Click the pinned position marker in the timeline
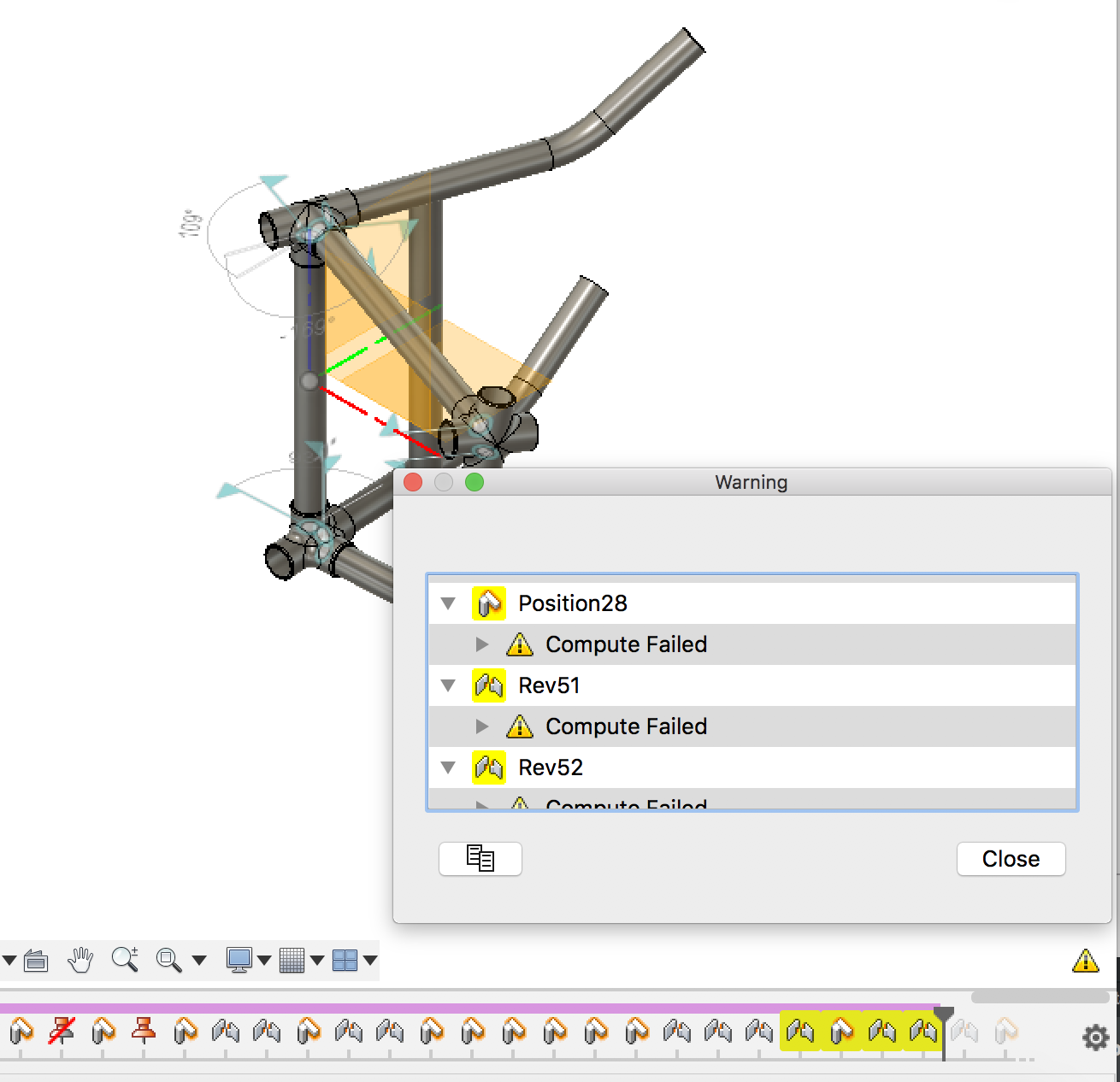This screenshot has height=1082, width=1120. [144, 1032]
